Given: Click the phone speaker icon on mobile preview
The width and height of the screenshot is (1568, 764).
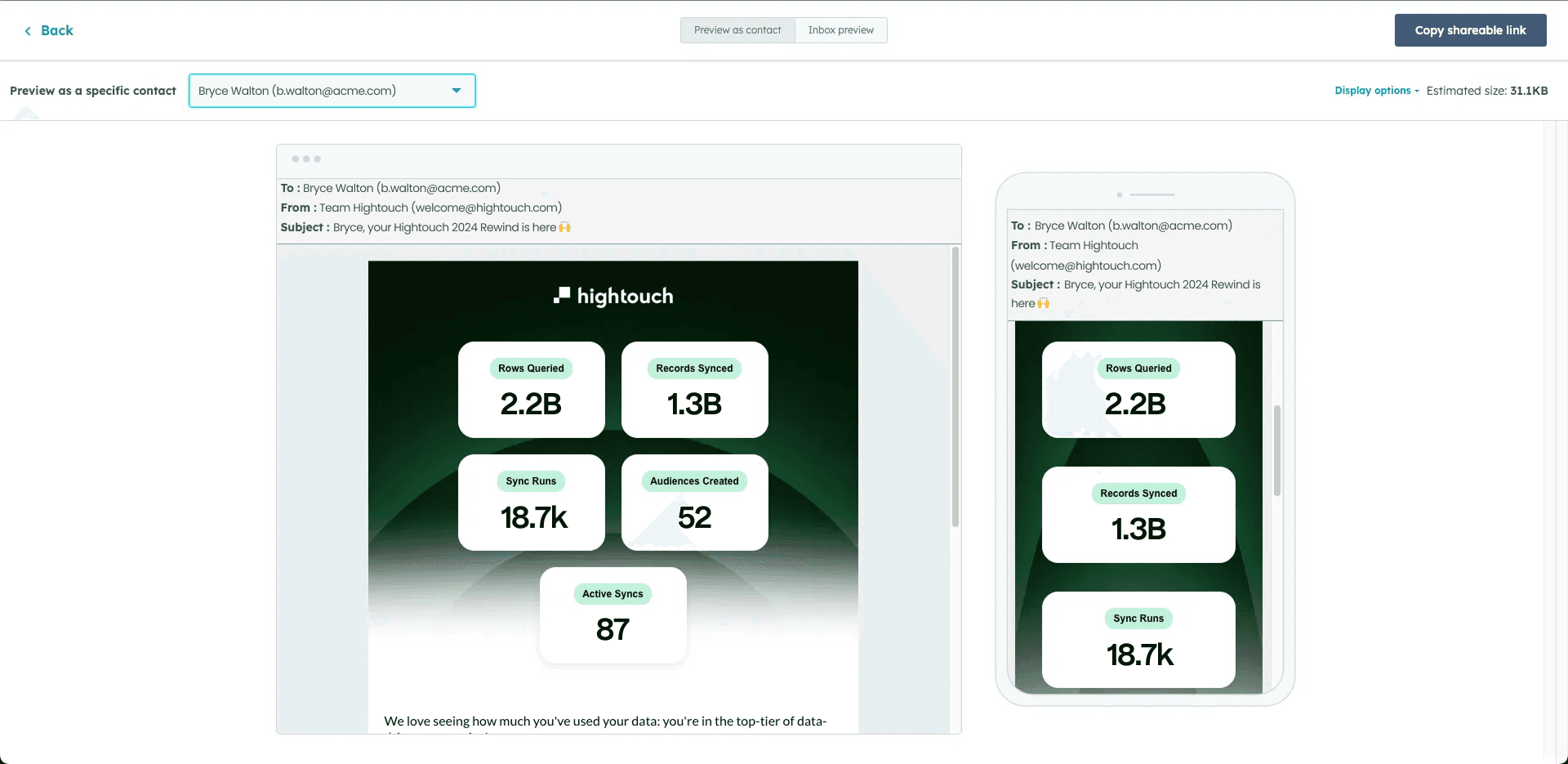Looking at the screenshot, I should pyautogui.click(x=1151, y=194).
